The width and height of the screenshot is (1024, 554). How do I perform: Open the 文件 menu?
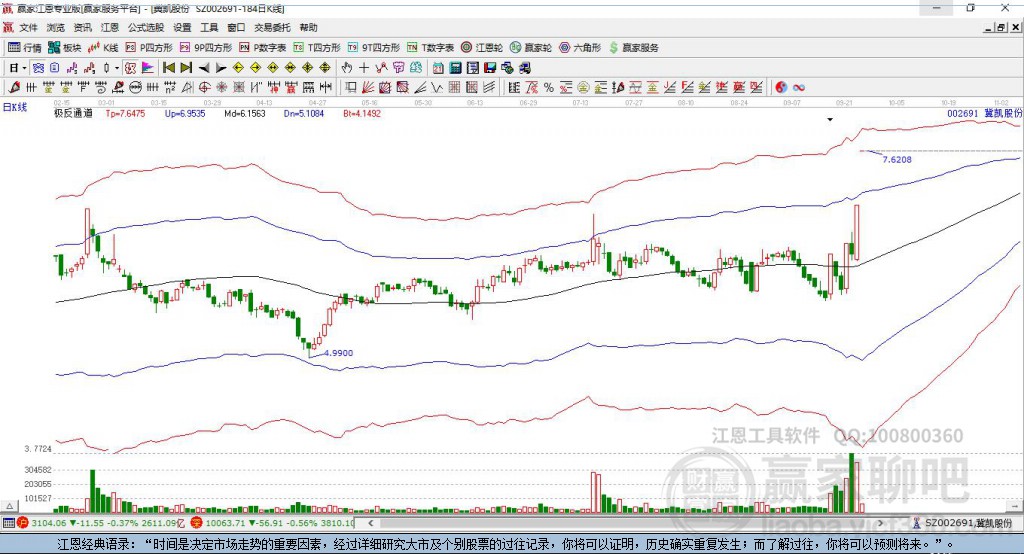[x=28, y=27]
